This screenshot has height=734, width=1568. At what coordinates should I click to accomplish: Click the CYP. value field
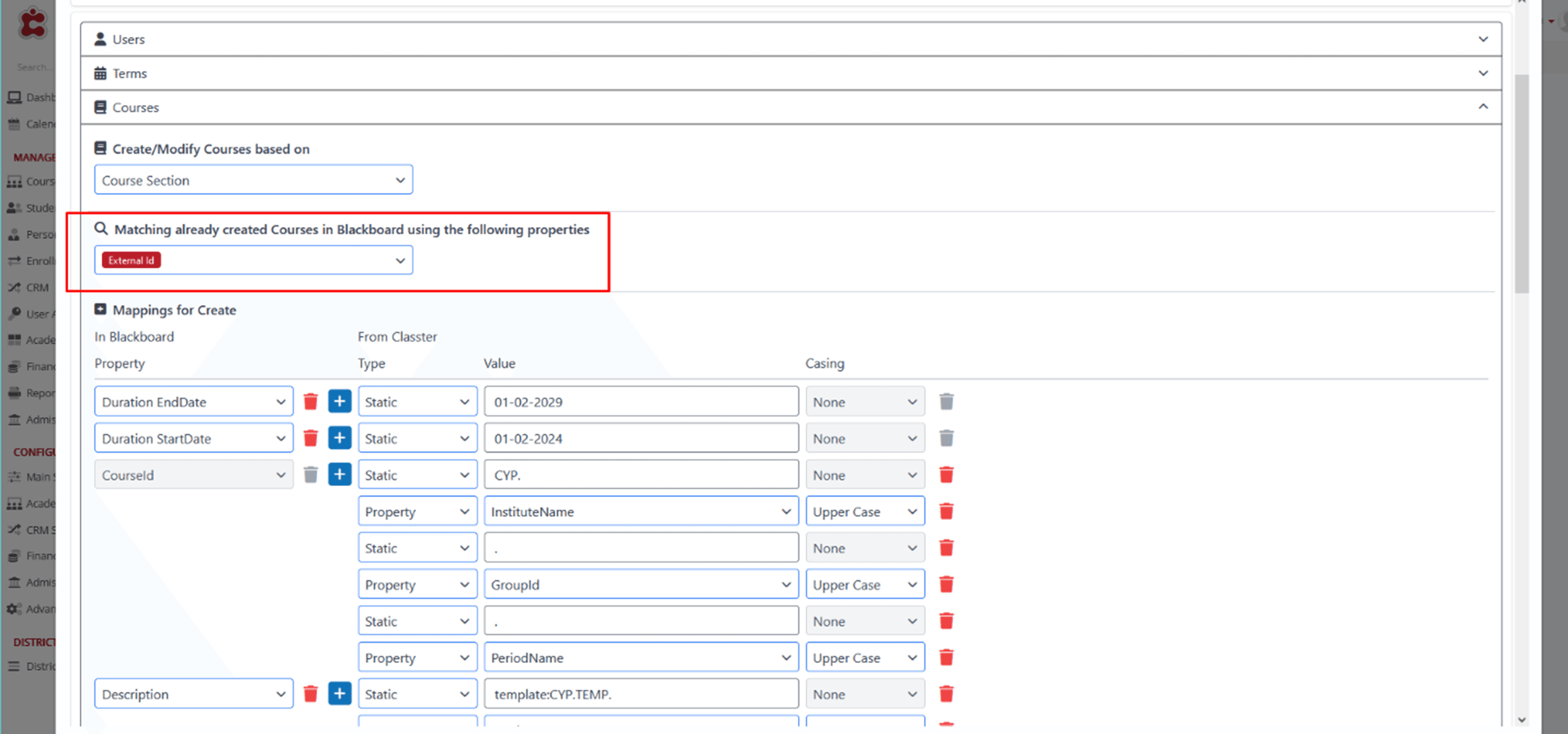point(641,475)
